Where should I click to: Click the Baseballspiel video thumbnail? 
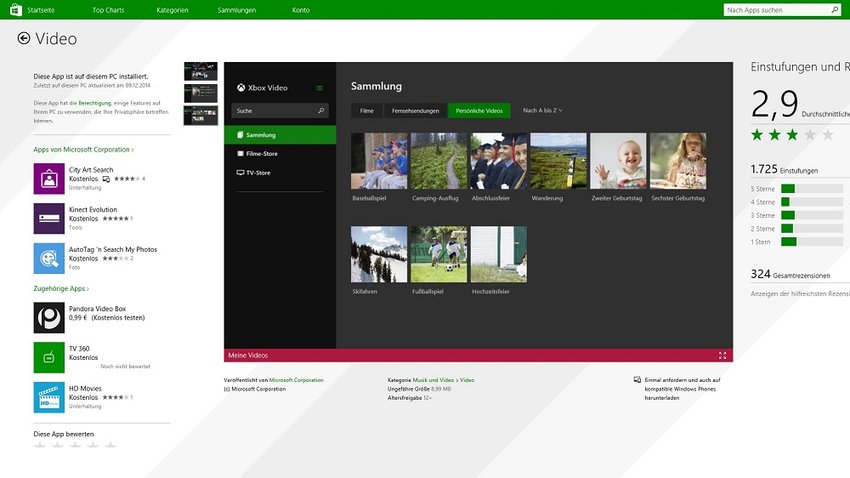(379, 161)
